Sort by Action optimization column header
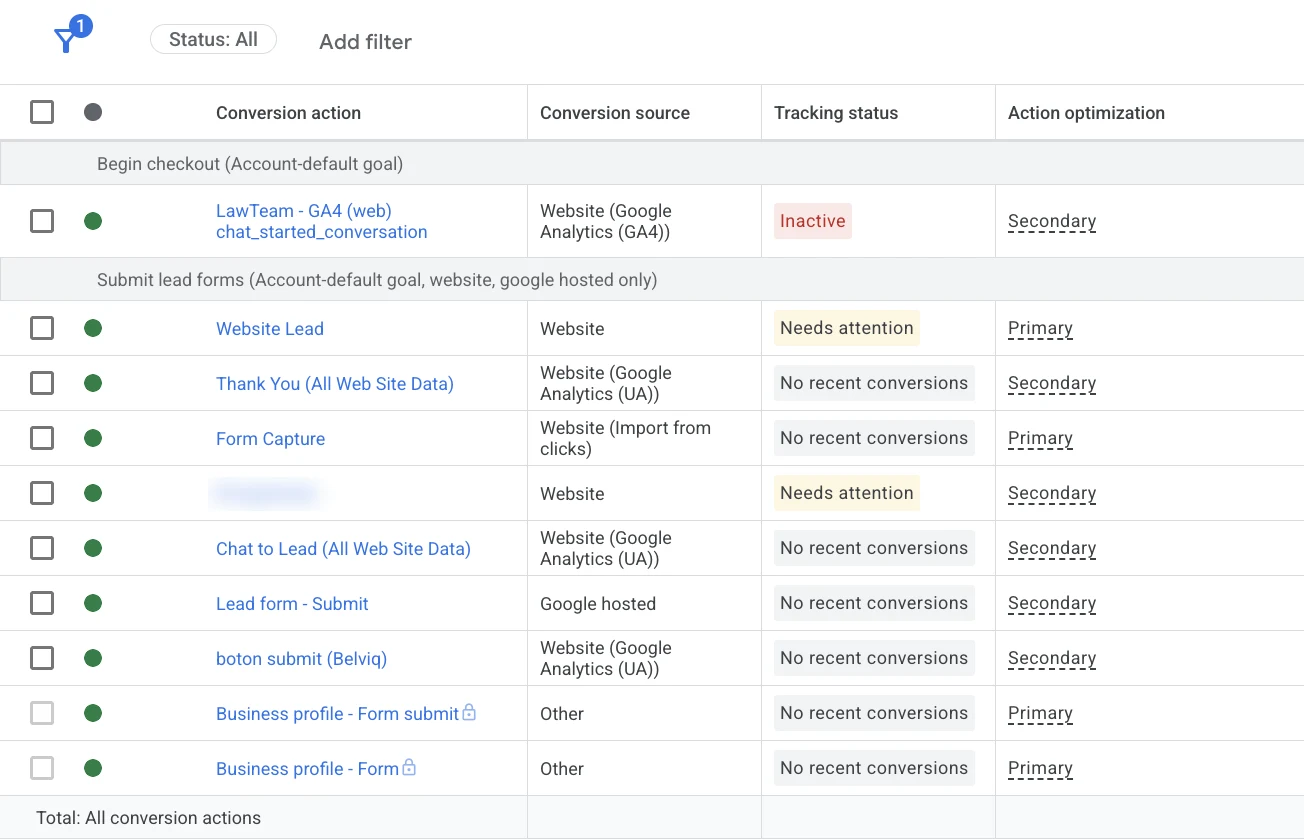 pos(1086,113)
